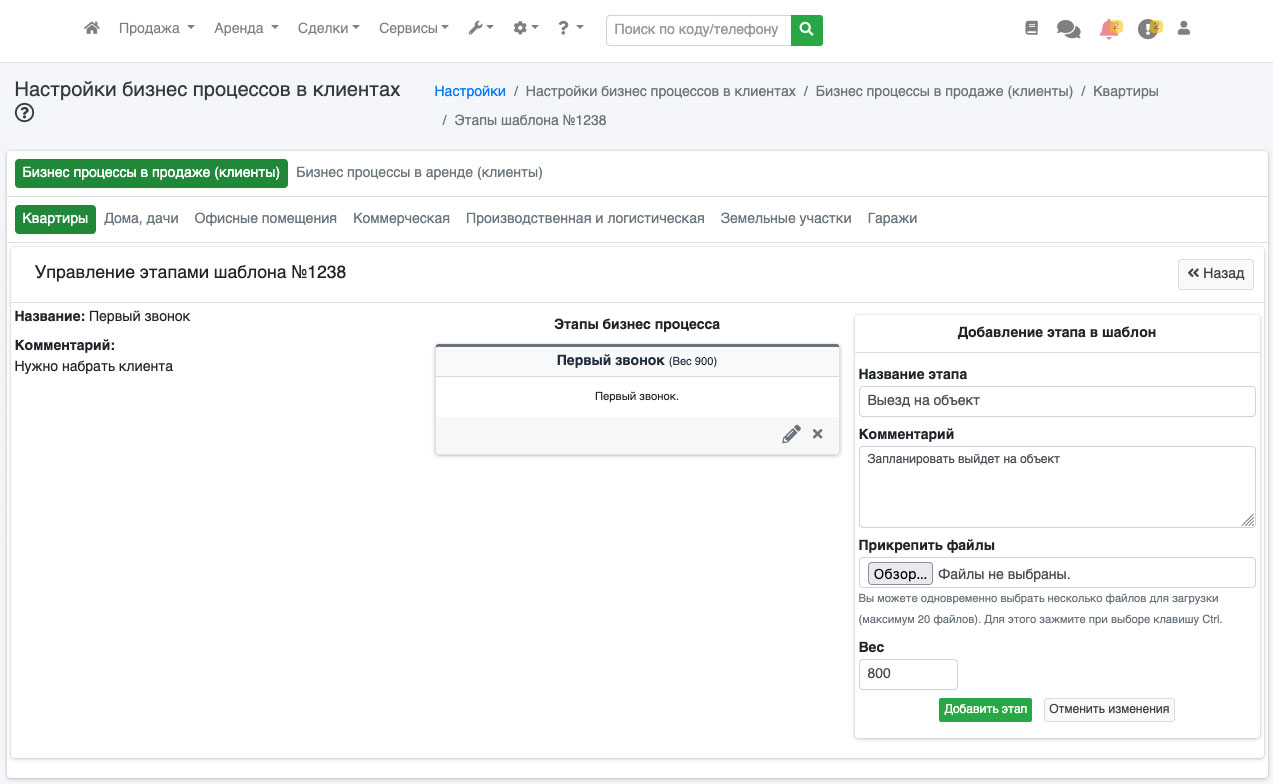Click the green search magnifier button

pos(806,30)
